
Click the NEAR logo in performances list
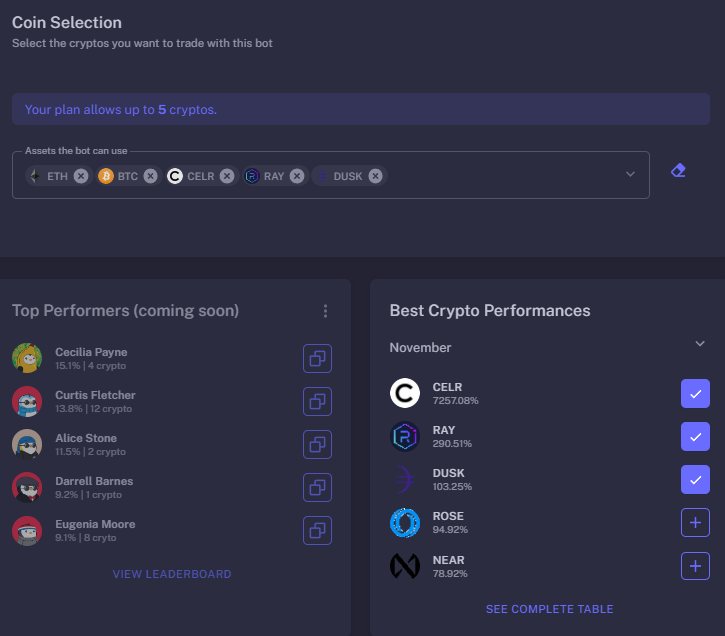pyautogui.click(x=405, y=566)
